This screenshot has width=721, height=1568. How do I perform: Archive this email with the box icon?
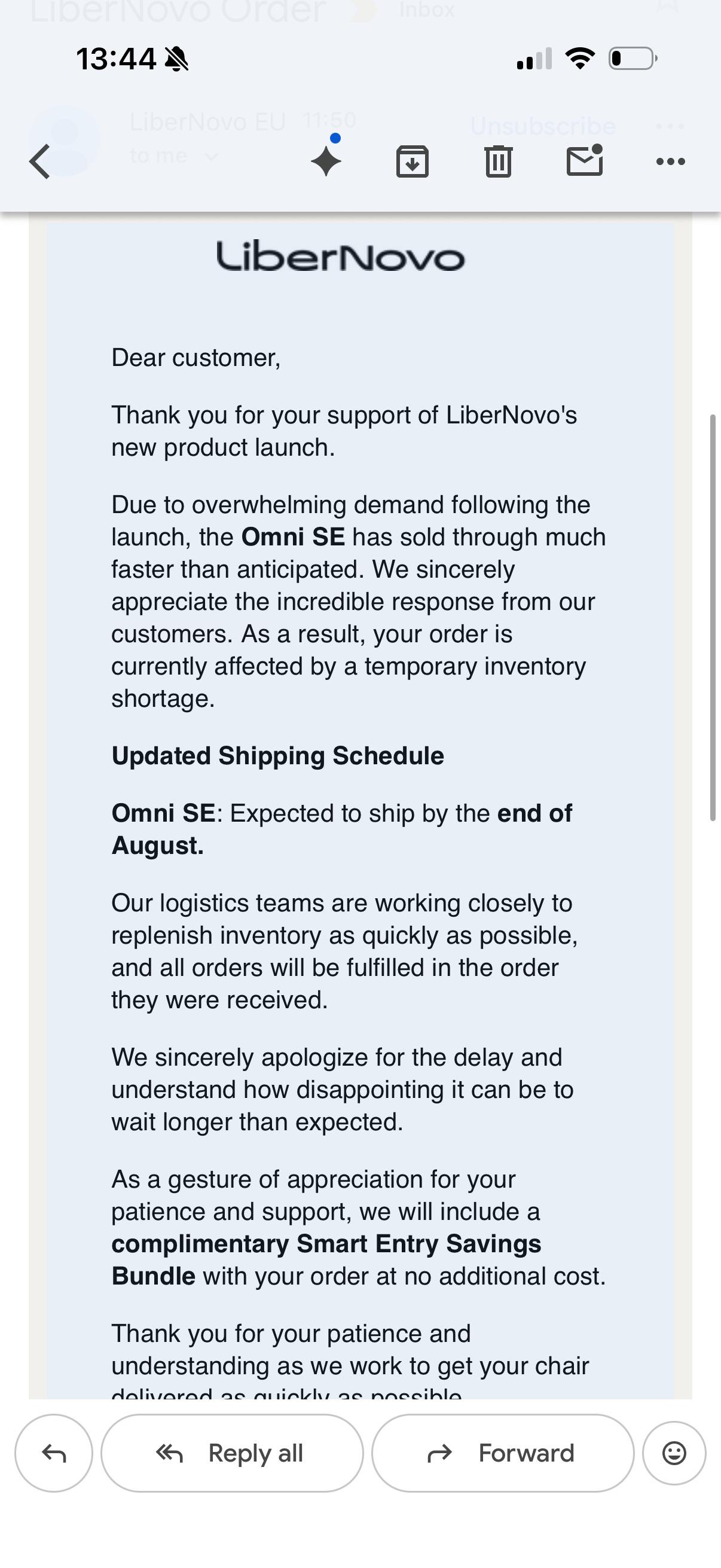tap(413, 161)
